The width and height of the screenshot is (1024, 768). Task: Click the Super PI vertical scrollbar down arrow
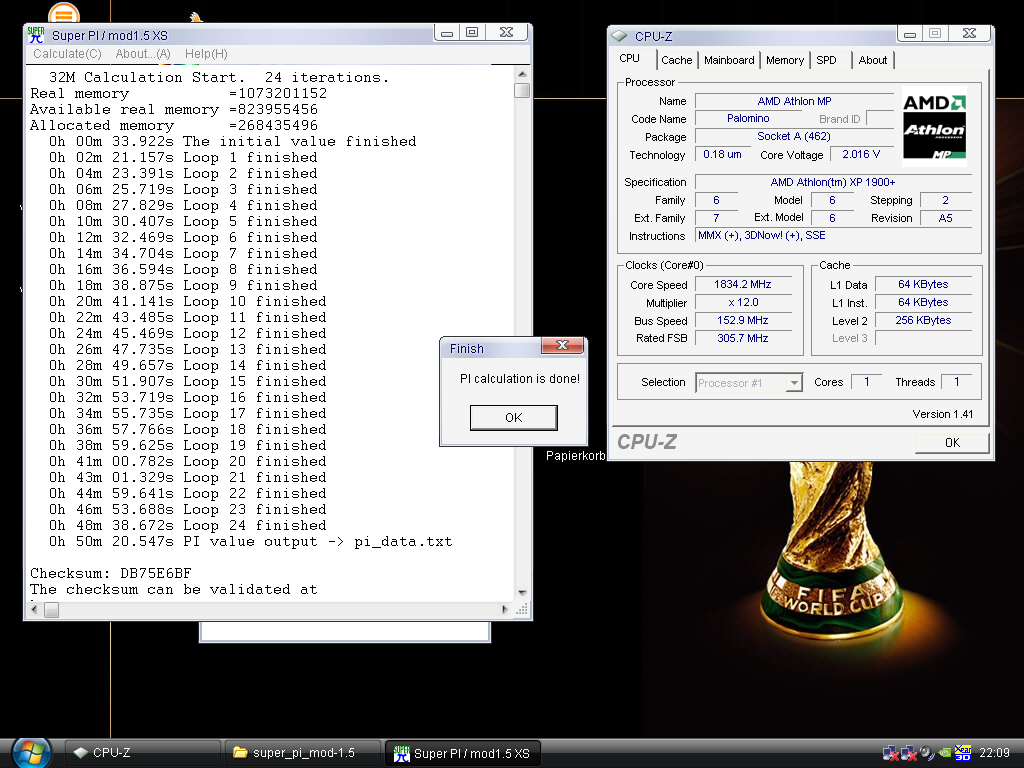coord(522,593)
